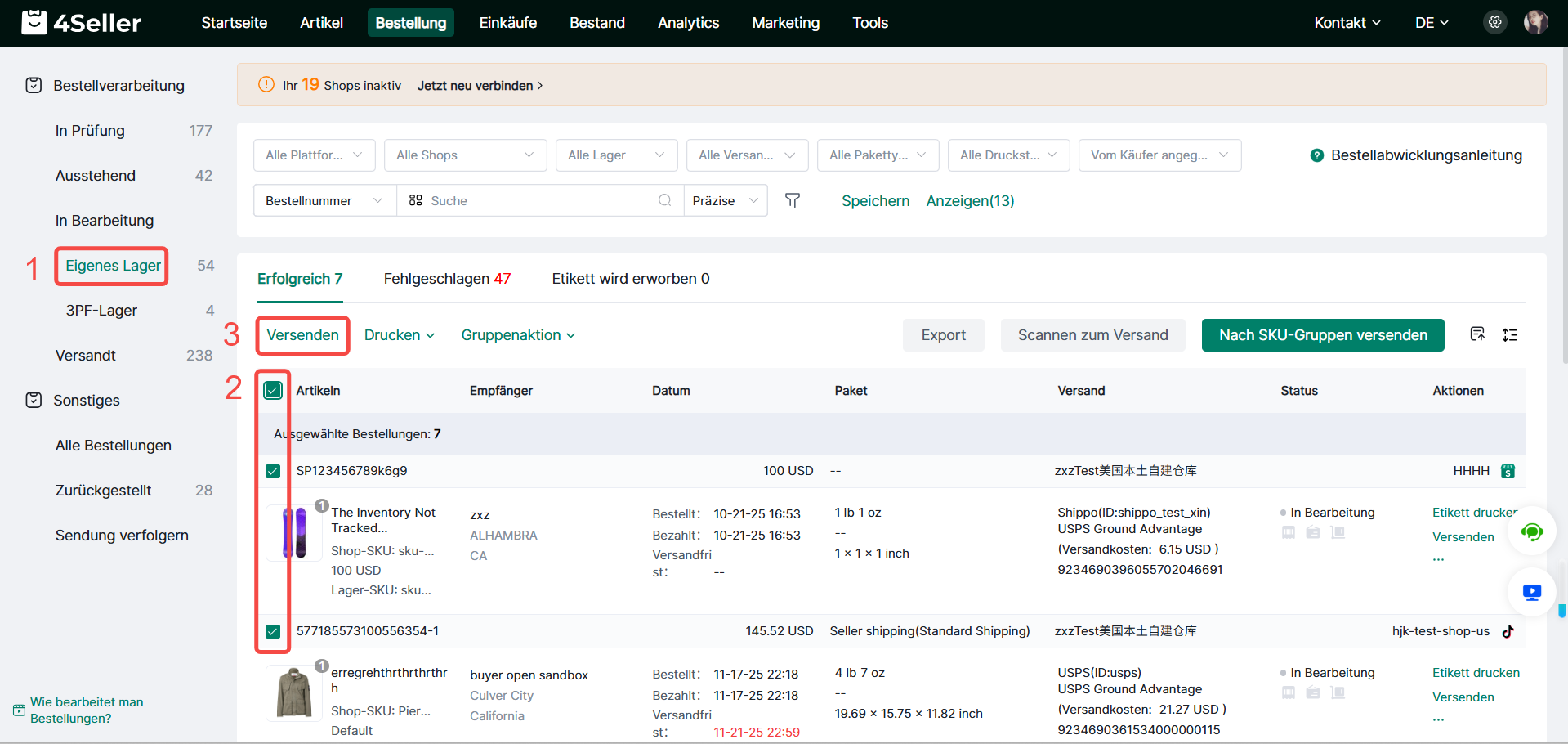Viewport: 1568px width, 744px height.
Task: Uncheck order SP123456789k6g9 checkbox
Action: tap(273, 471)
